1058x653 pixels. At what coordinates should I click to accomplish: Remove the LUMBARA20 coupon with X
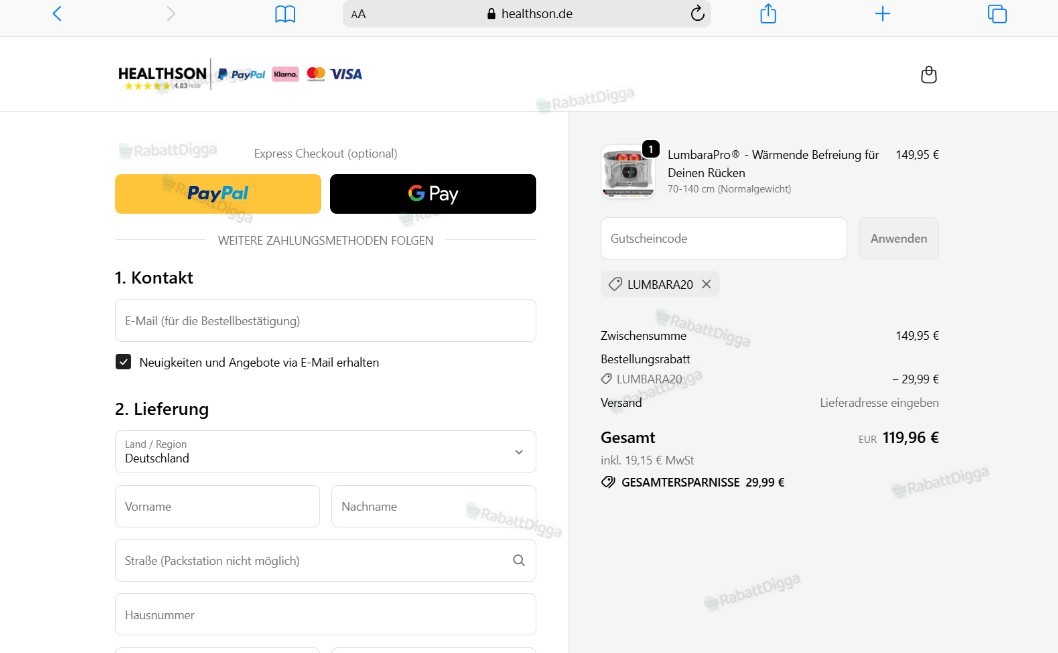pos(706,284)
